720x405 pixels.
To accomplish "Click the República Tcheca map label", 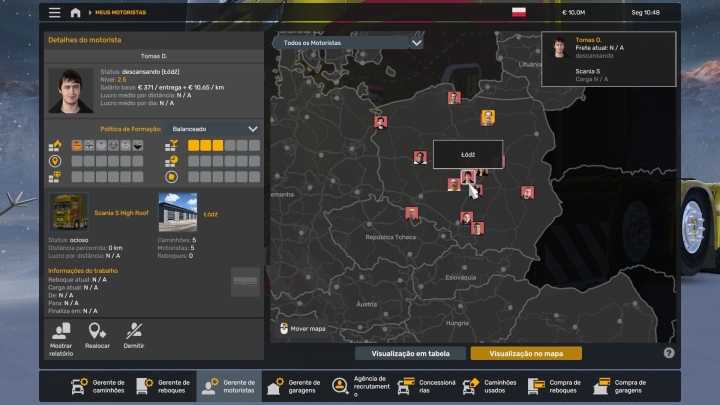I will pyautogui.click(x=391, y=237).
